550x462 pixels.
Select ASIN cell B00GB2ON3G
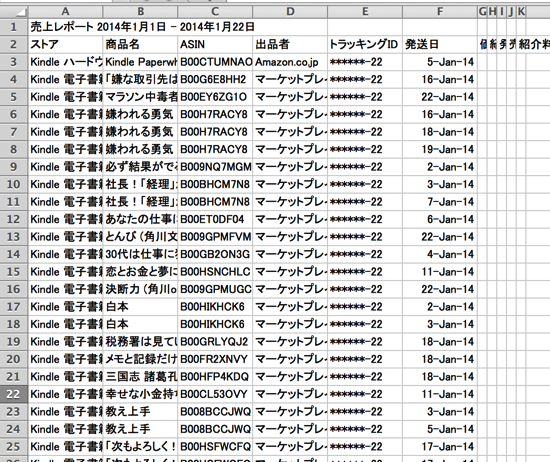[x=215, y=254]
